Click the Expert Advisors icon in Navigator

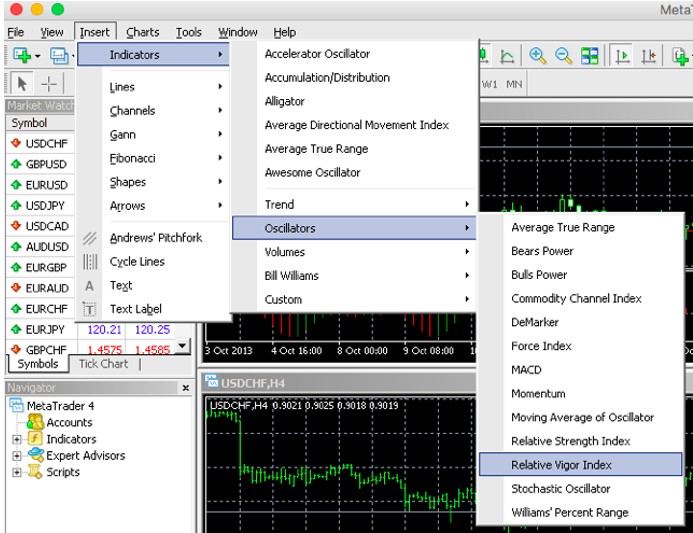(36, 455)
